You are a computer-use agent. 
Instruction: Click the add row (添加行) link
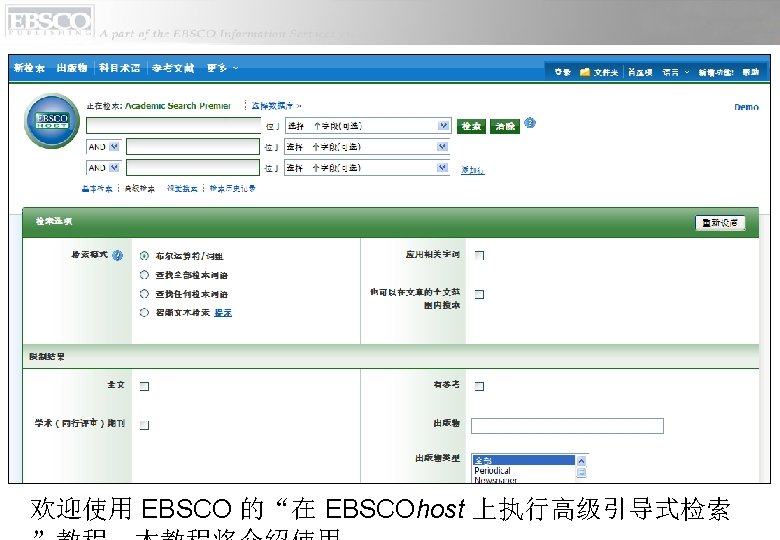pos(473,170)
